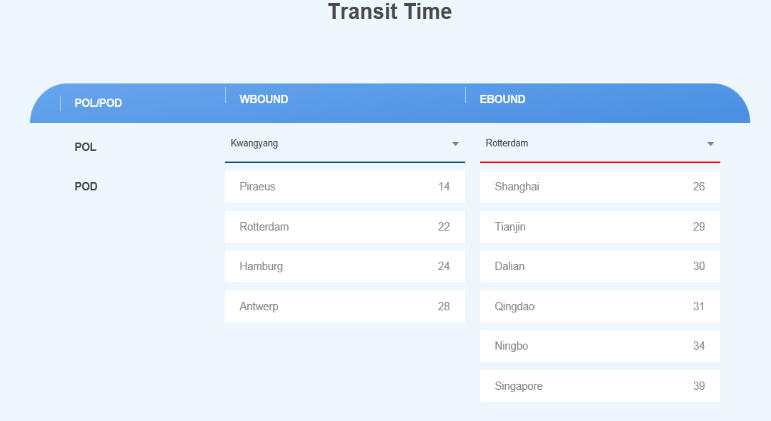The height and width of the screenshot is (421, 771).
Task: Select the Shanghai destination row
Action: tap(600, 187)
